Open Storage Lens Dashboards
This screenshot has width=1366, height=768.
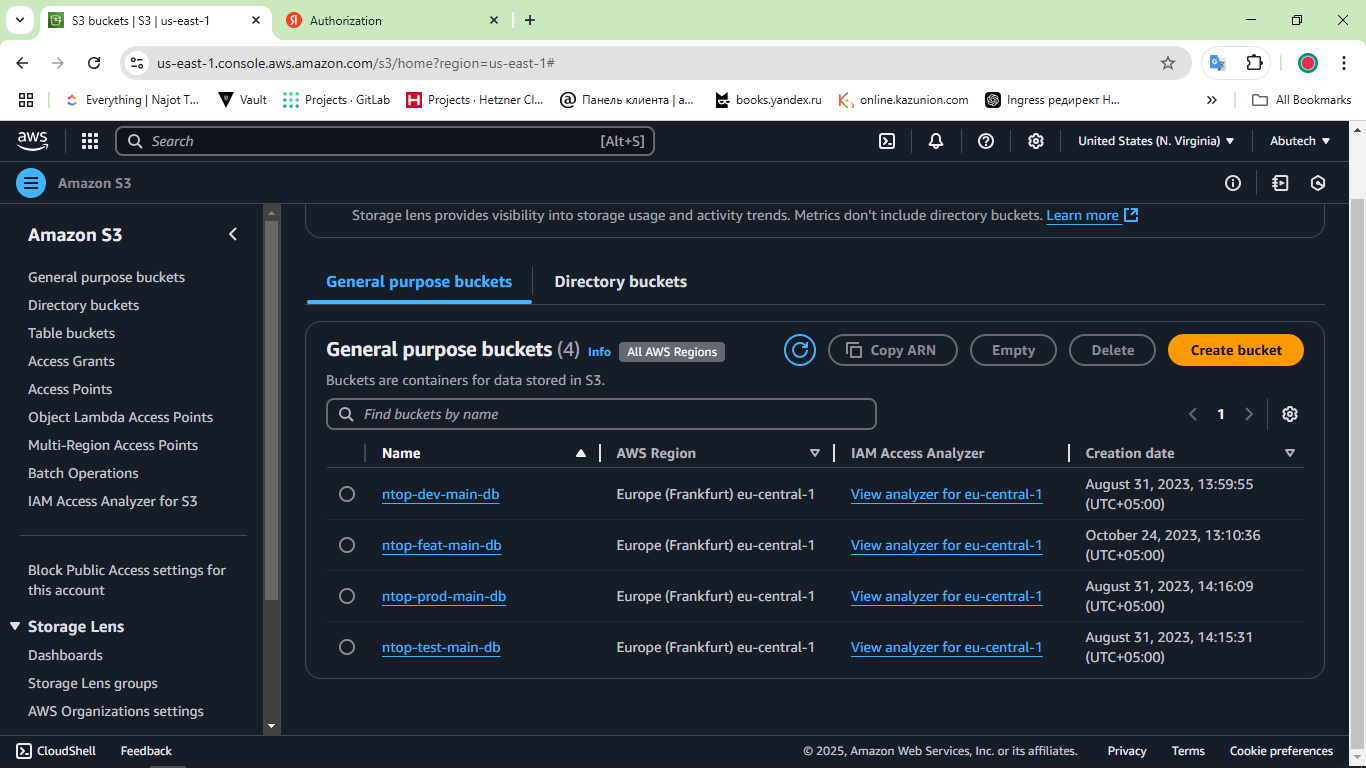point(65,655)
